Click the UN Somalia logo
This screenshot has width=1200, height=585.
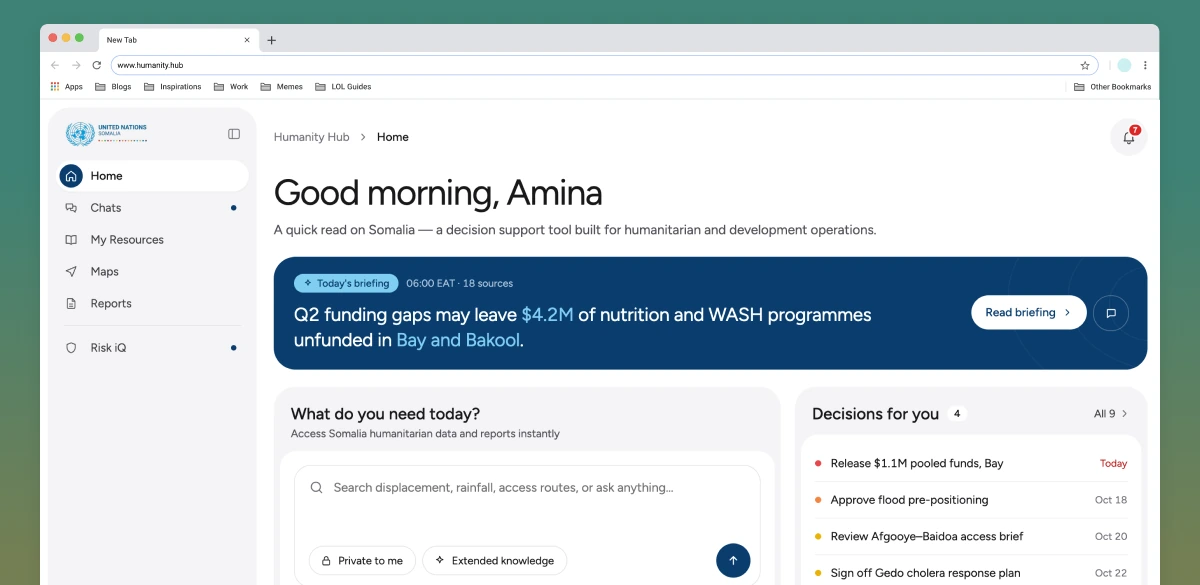click(x=106, y=133)
